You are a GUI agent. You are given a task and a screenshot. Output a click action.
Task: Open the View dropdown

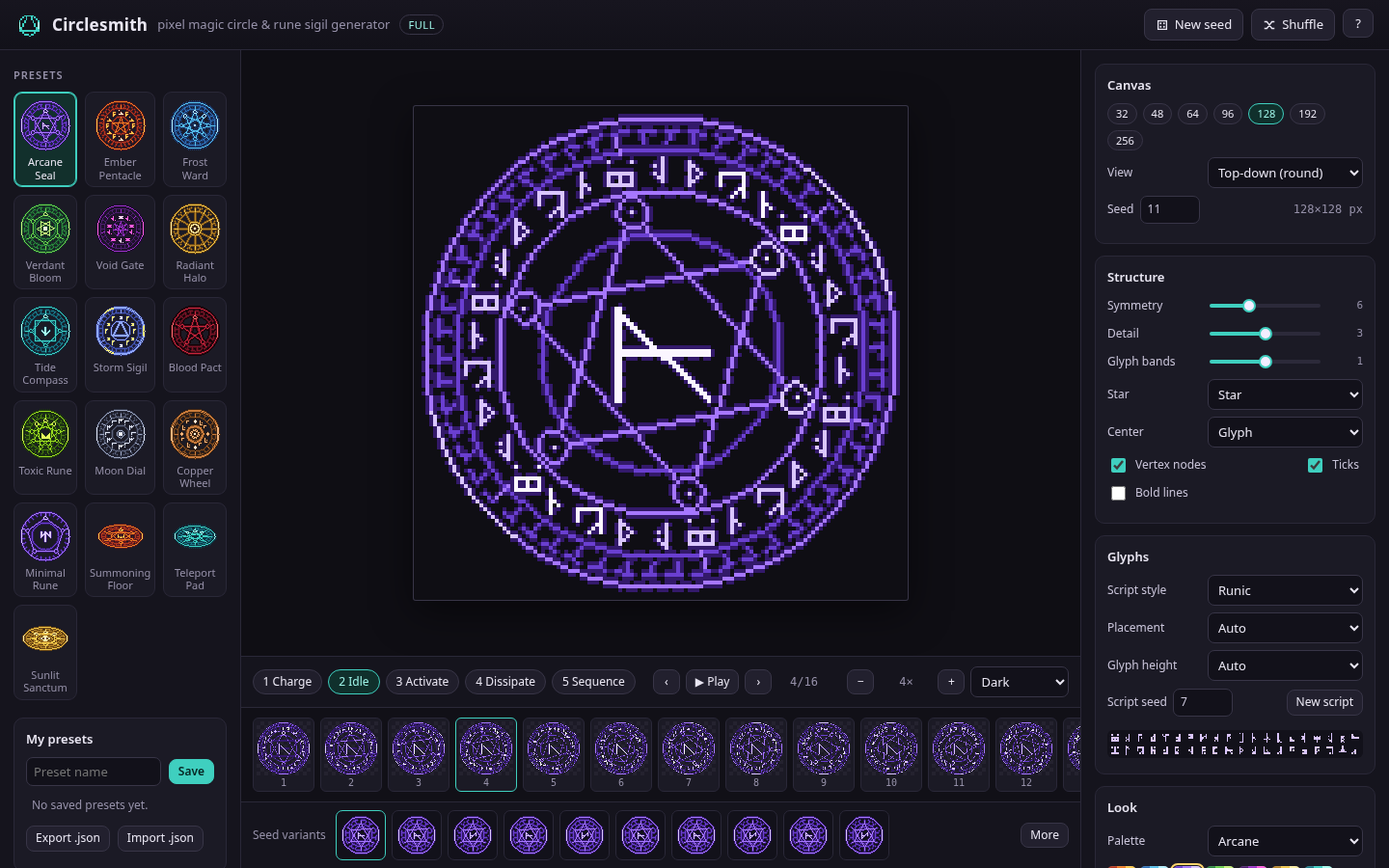1285,173
